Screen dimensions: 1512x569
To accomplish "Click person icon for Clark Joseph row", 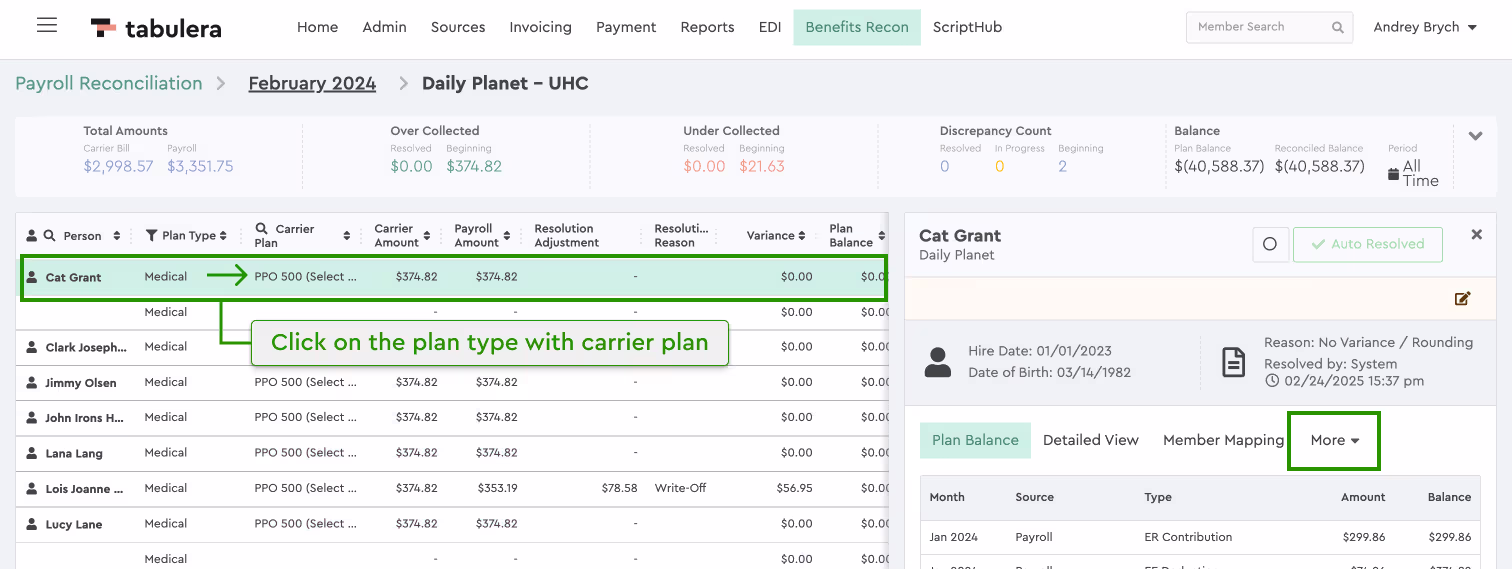I will click(x=32, y=347).
